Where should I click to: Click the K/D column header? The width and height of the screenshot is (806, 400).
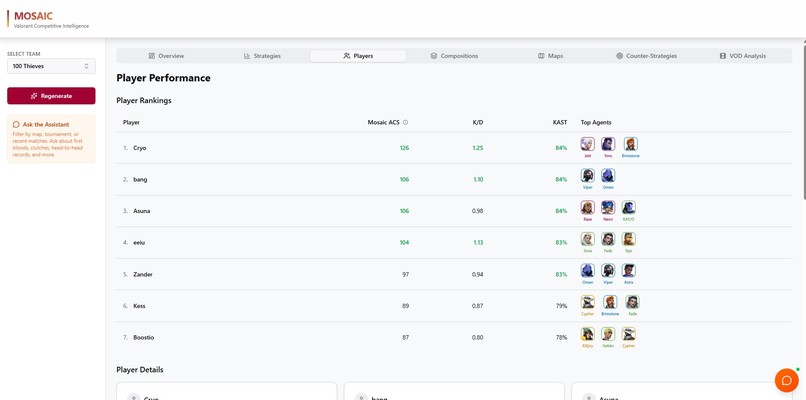[x=478, y=122]
